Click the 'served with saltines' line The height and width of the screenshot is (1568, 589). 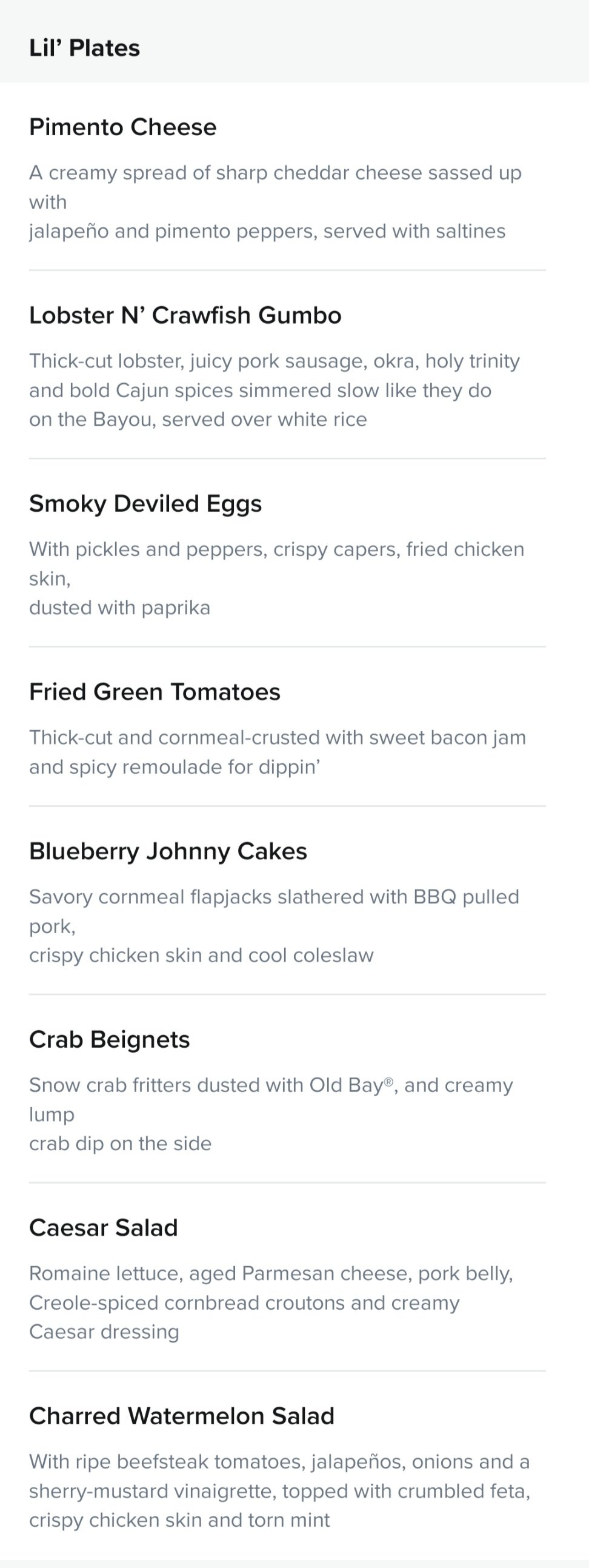(267, 231)
